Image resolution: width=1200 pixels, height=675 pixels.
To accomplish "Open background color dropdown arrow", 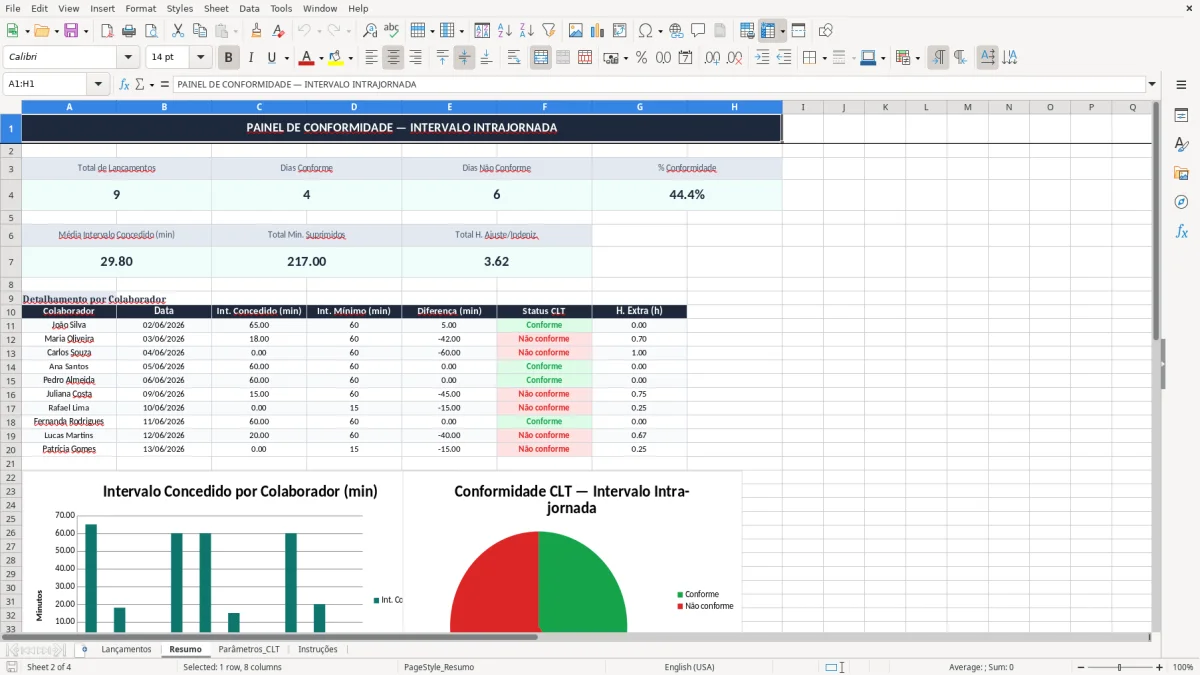I will coord(350,58).
